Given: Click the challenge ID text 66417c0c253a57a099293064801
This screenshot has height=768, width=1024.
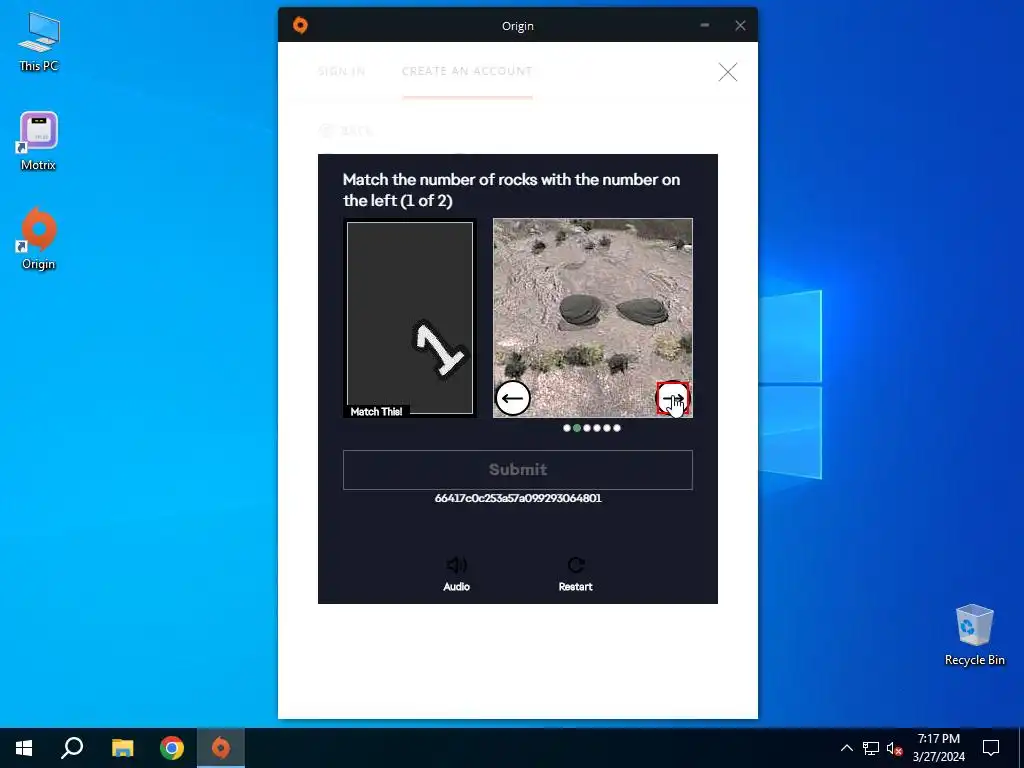Looking at the screenshot, I should pyautogui.click(x=518, y=498).
